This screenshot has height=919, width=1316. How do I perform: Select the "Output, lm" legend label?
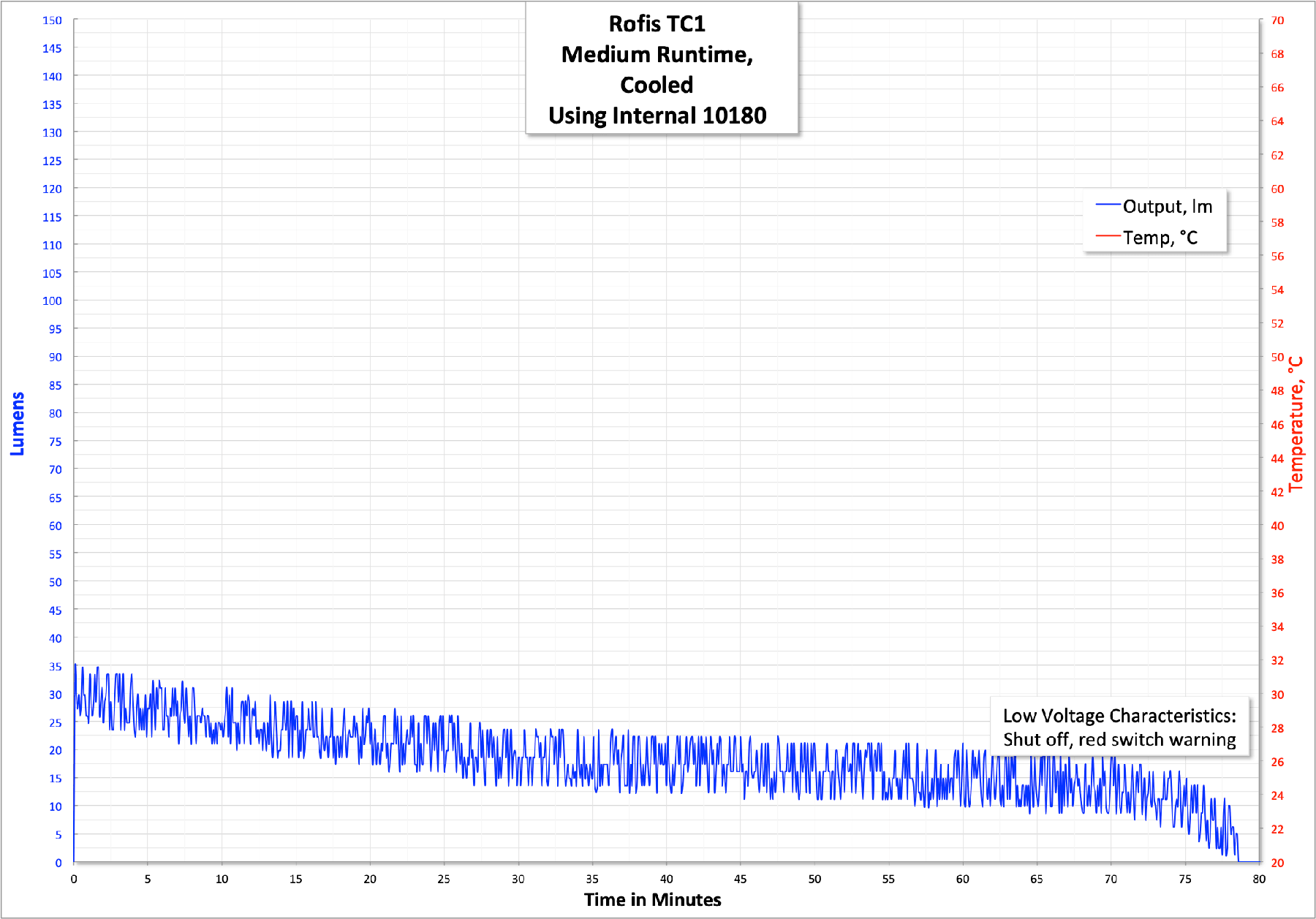[1167, 207]
